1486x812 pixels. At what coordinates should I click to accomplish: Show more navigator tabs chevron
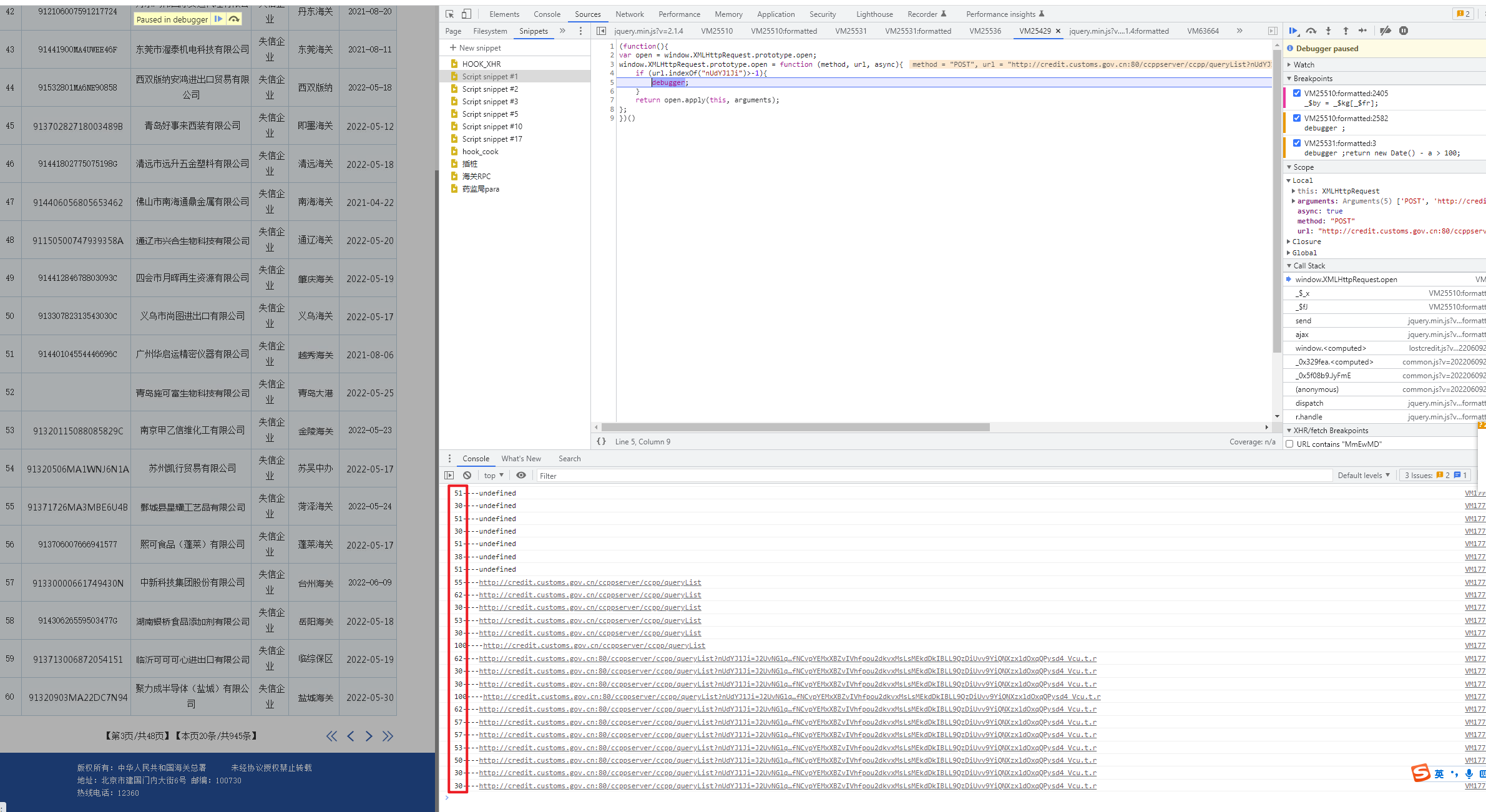562,31
